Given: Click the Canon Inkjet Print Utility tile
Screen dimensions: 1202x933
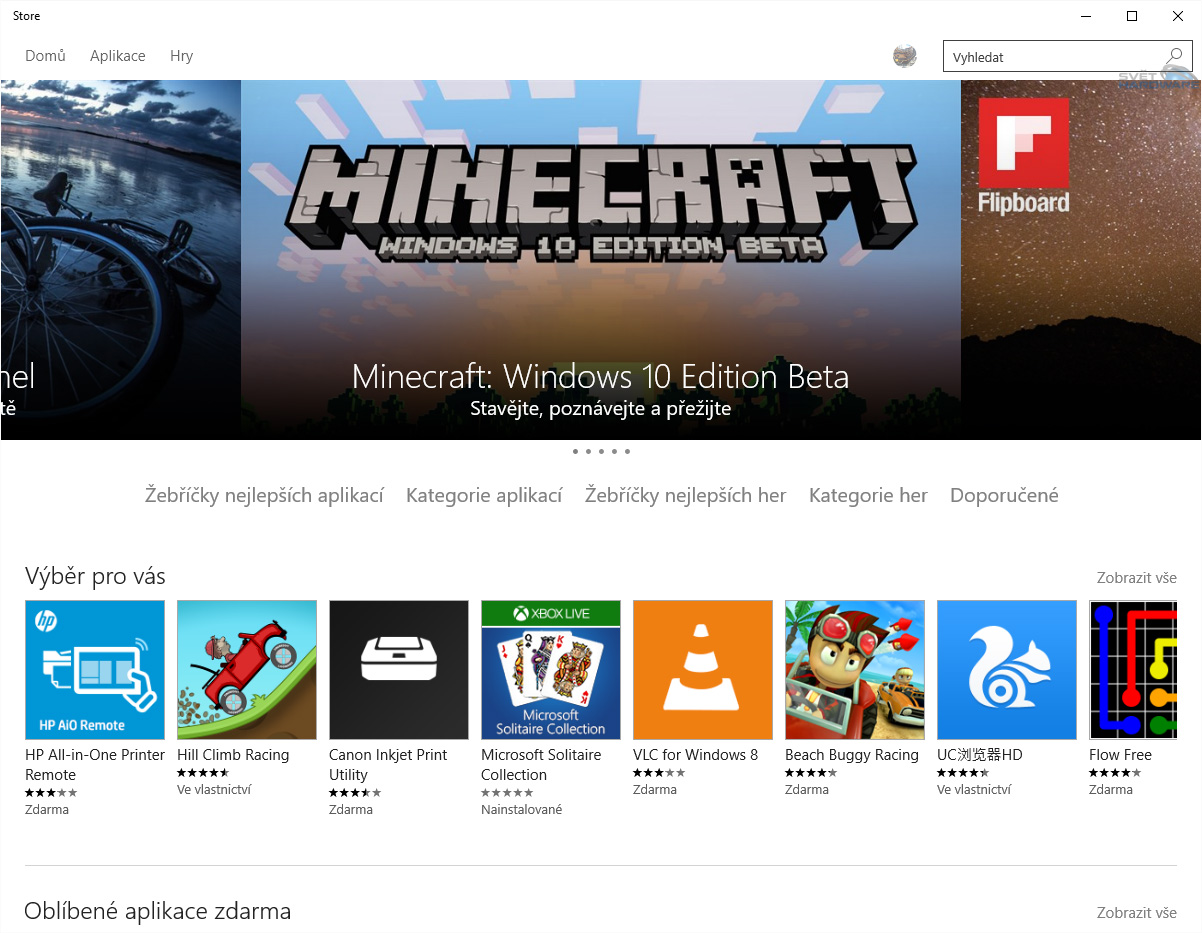Looking at the screenshot, I should pyautogui.click(x=398, y=669).
